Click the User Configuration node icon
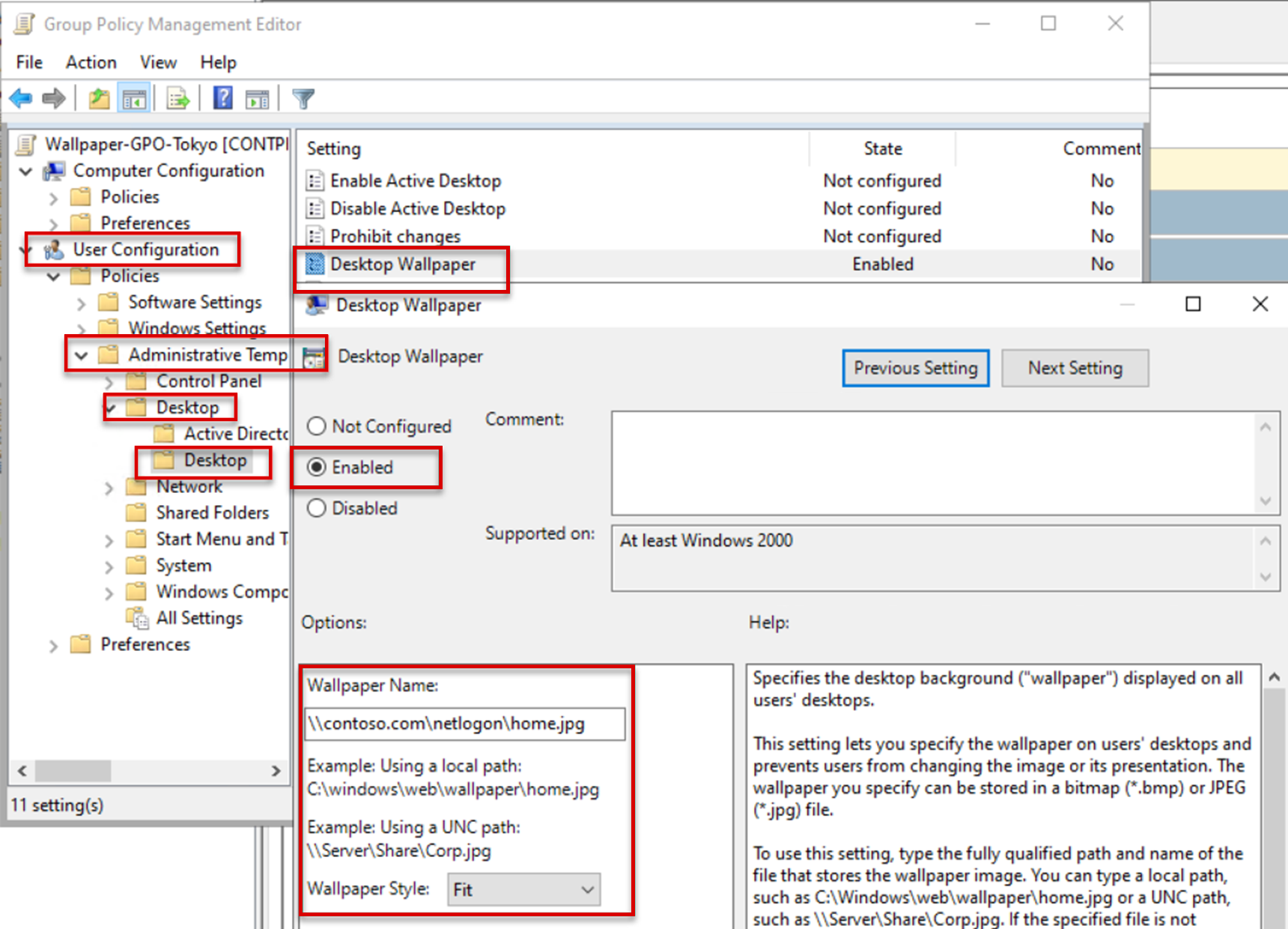This screenshot has width=1288, height=929. click(x=54, y=249)
